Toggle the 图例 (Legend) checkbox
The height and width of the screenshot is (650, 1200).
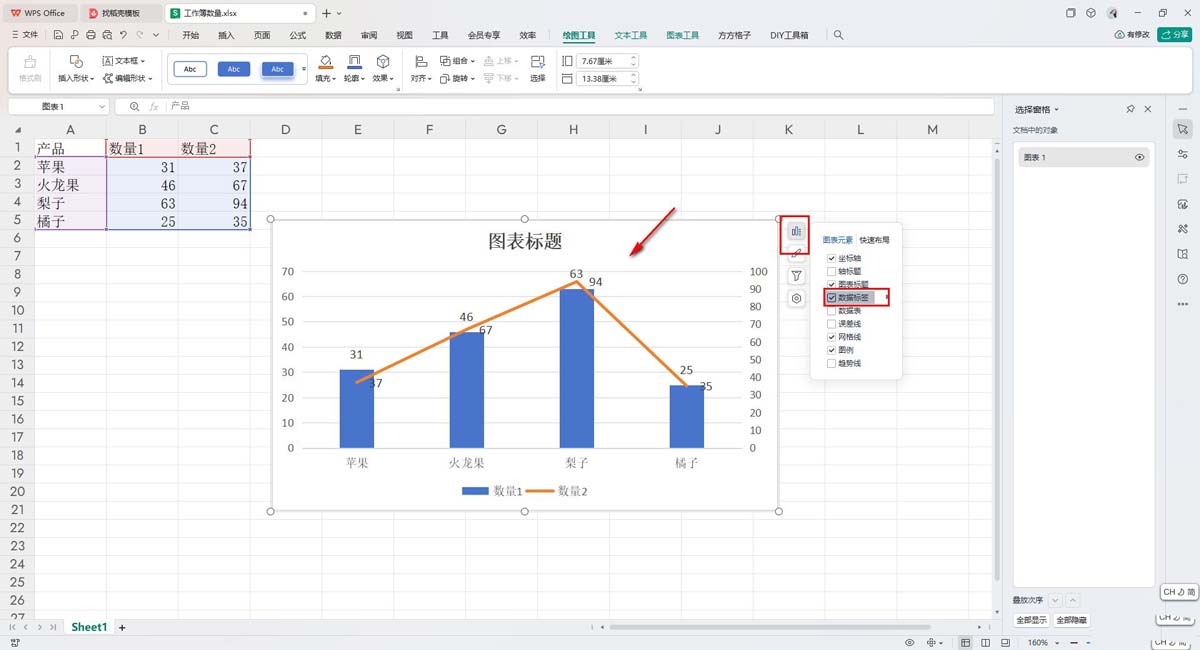(832, 350)
